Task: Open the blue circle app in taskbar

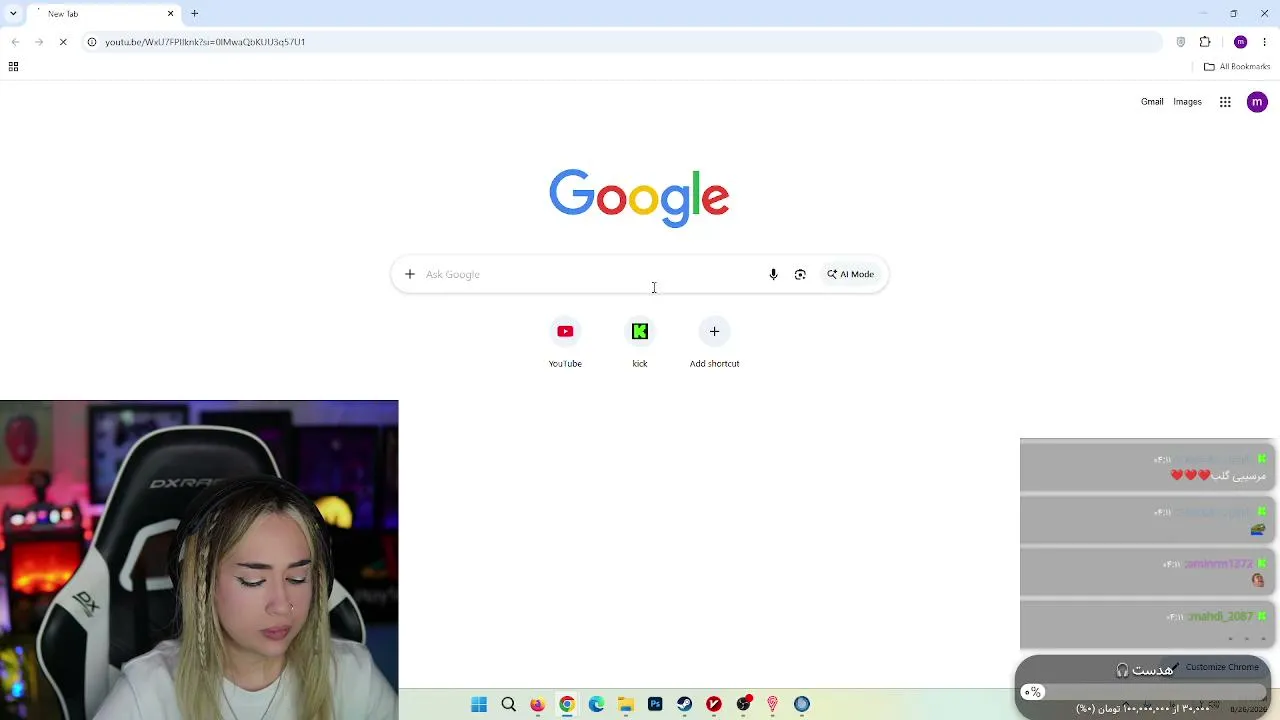Action: pos(801,704)
